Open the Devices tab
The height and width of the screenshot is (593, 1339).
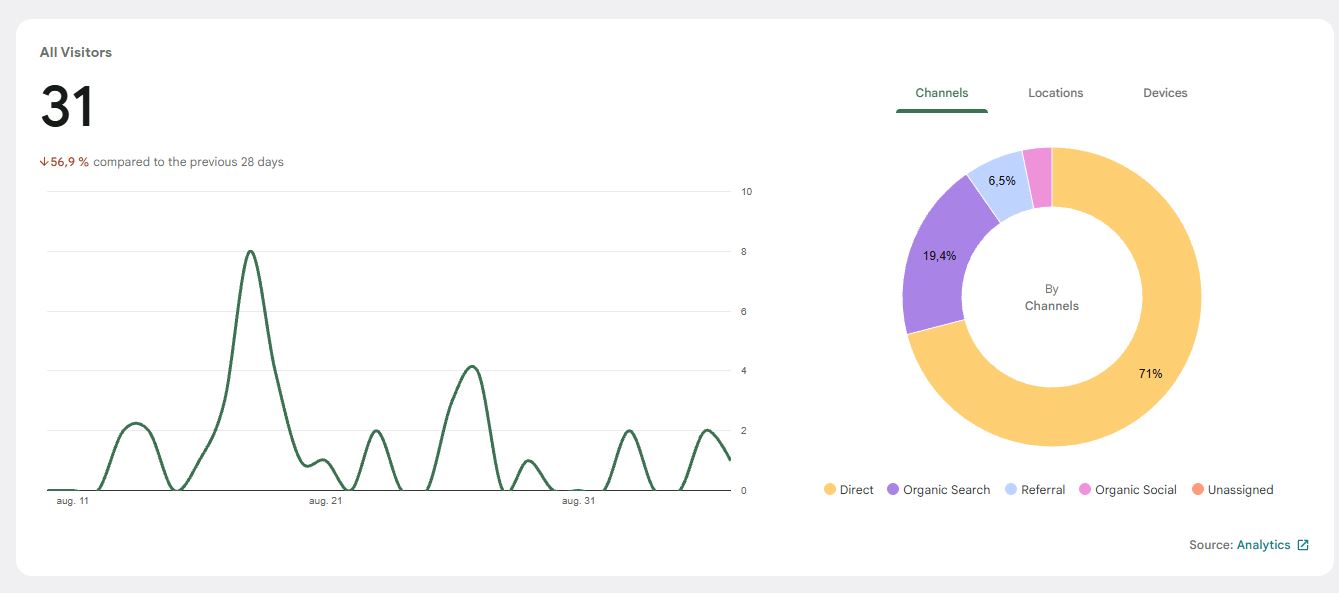coord(1165,93)
